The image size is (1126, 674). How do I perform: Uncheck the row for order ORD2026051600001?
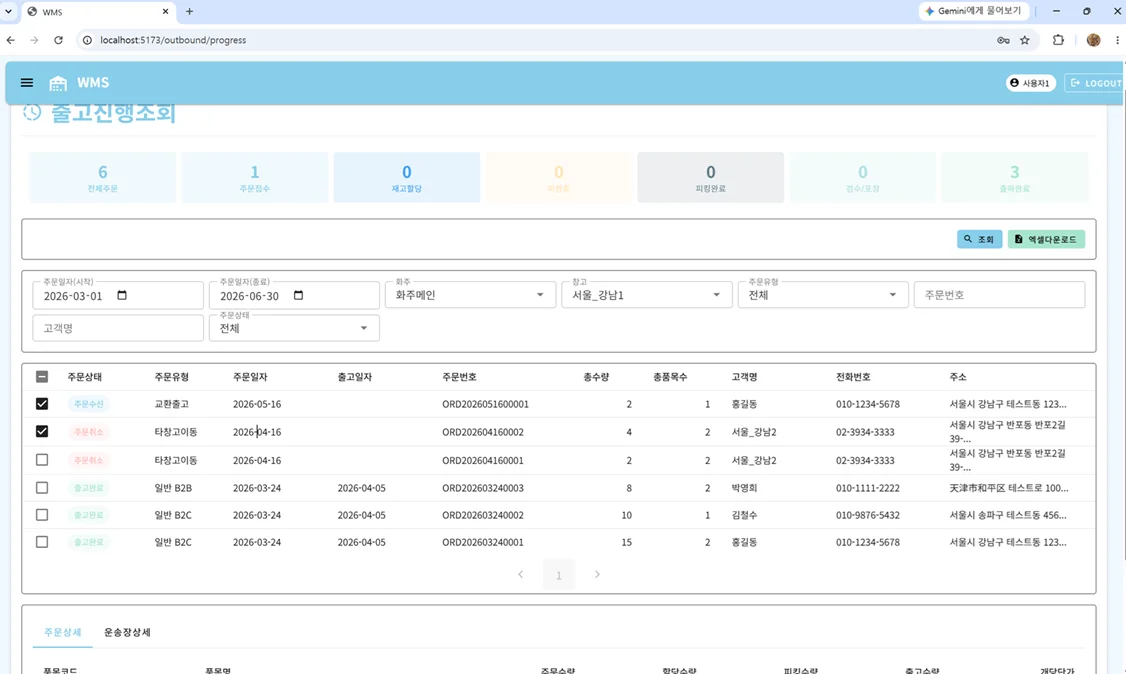click(x=42, y=403)
